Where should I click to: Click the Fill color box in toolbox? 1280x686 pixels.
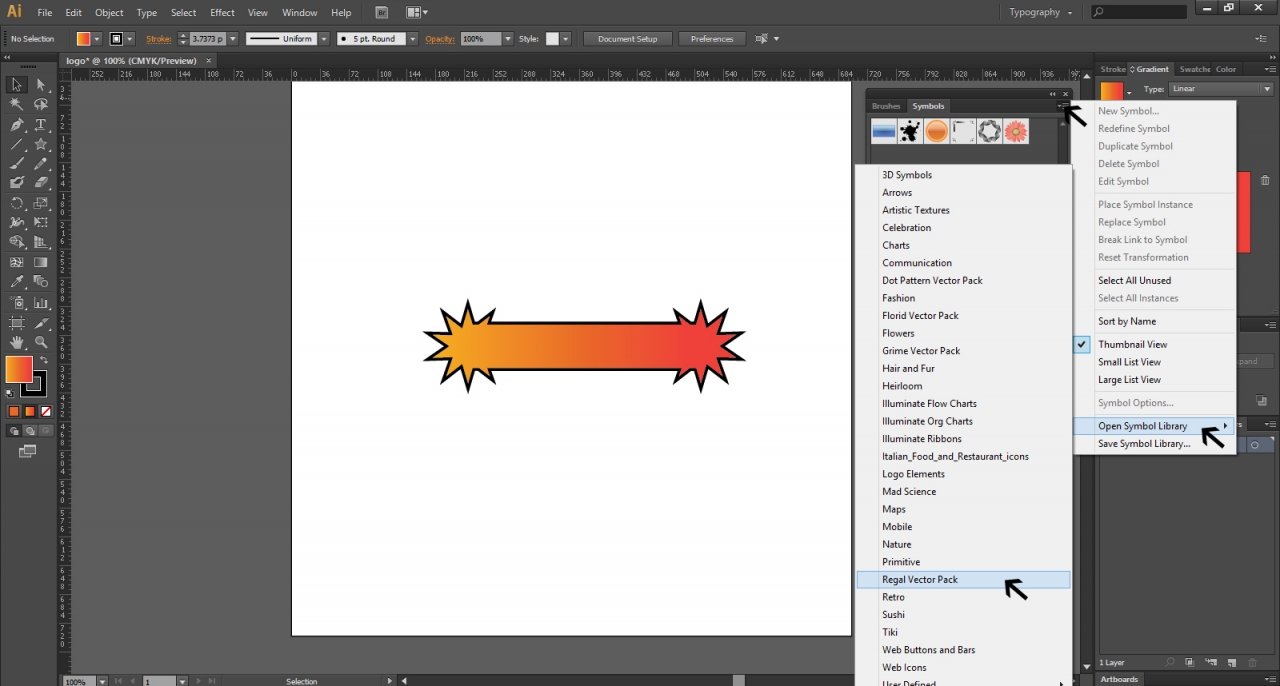point(18,369)
